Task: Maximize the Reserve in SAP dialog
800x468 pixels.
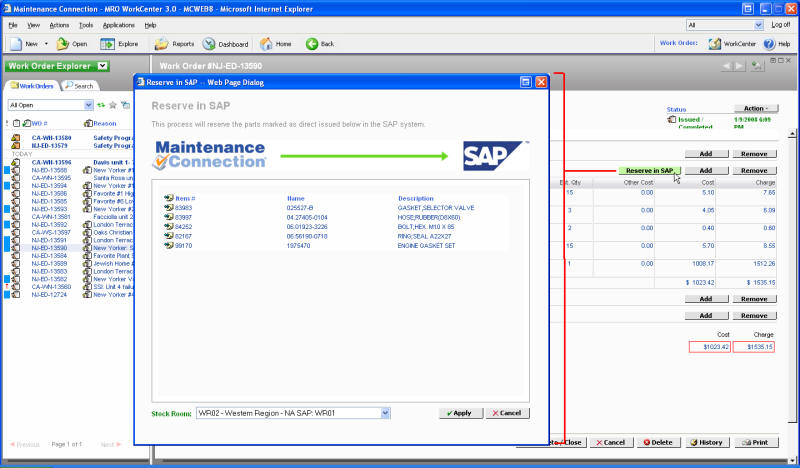Action: pyautogui.click(x=526, y=82)
